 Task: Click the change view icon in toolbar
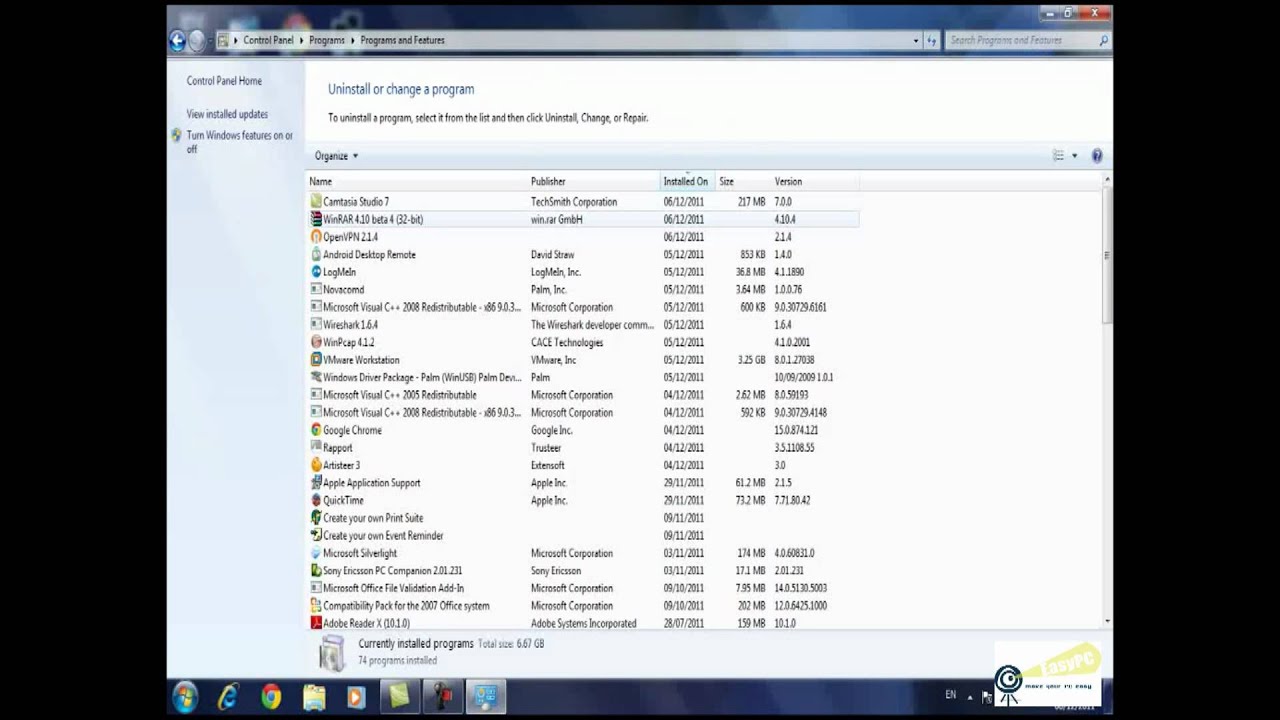coord(1058,156)
